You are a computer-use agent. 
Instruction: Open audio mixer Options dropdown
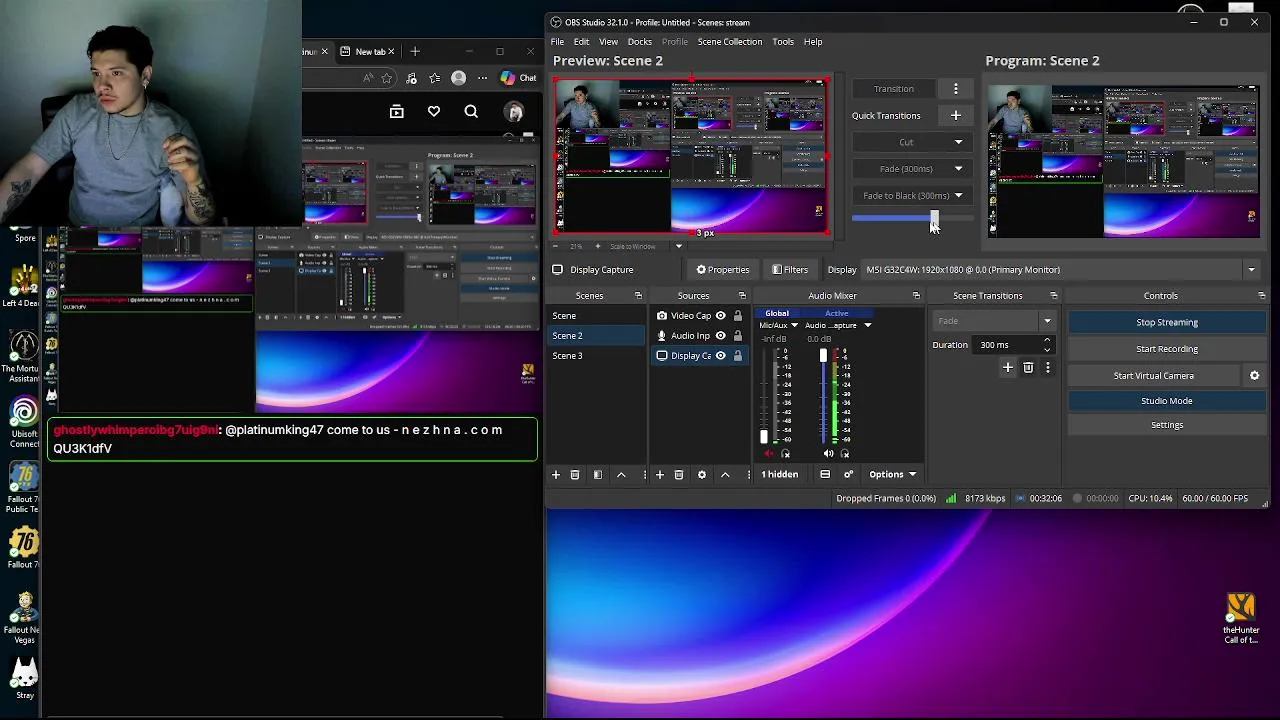click(x=892, y=474)
